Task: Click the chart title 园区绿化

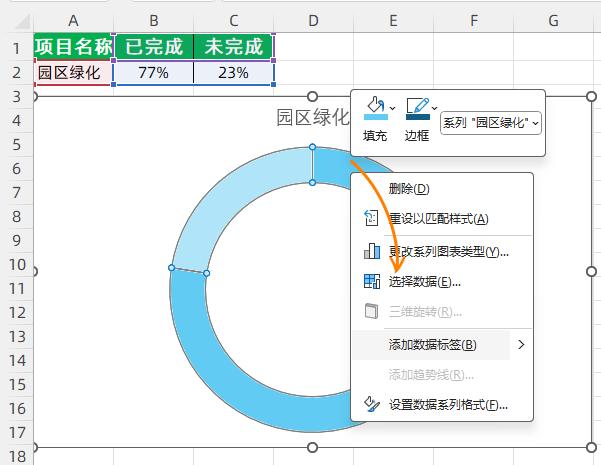Action: (x=312, y=117)
